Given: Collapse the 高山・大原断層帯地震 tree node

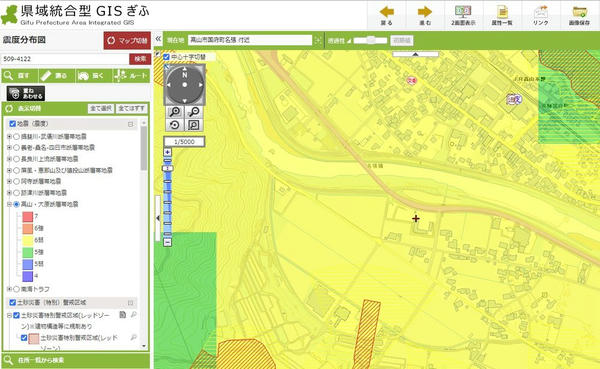Looking at the screenshot, I should click(9, 204).
